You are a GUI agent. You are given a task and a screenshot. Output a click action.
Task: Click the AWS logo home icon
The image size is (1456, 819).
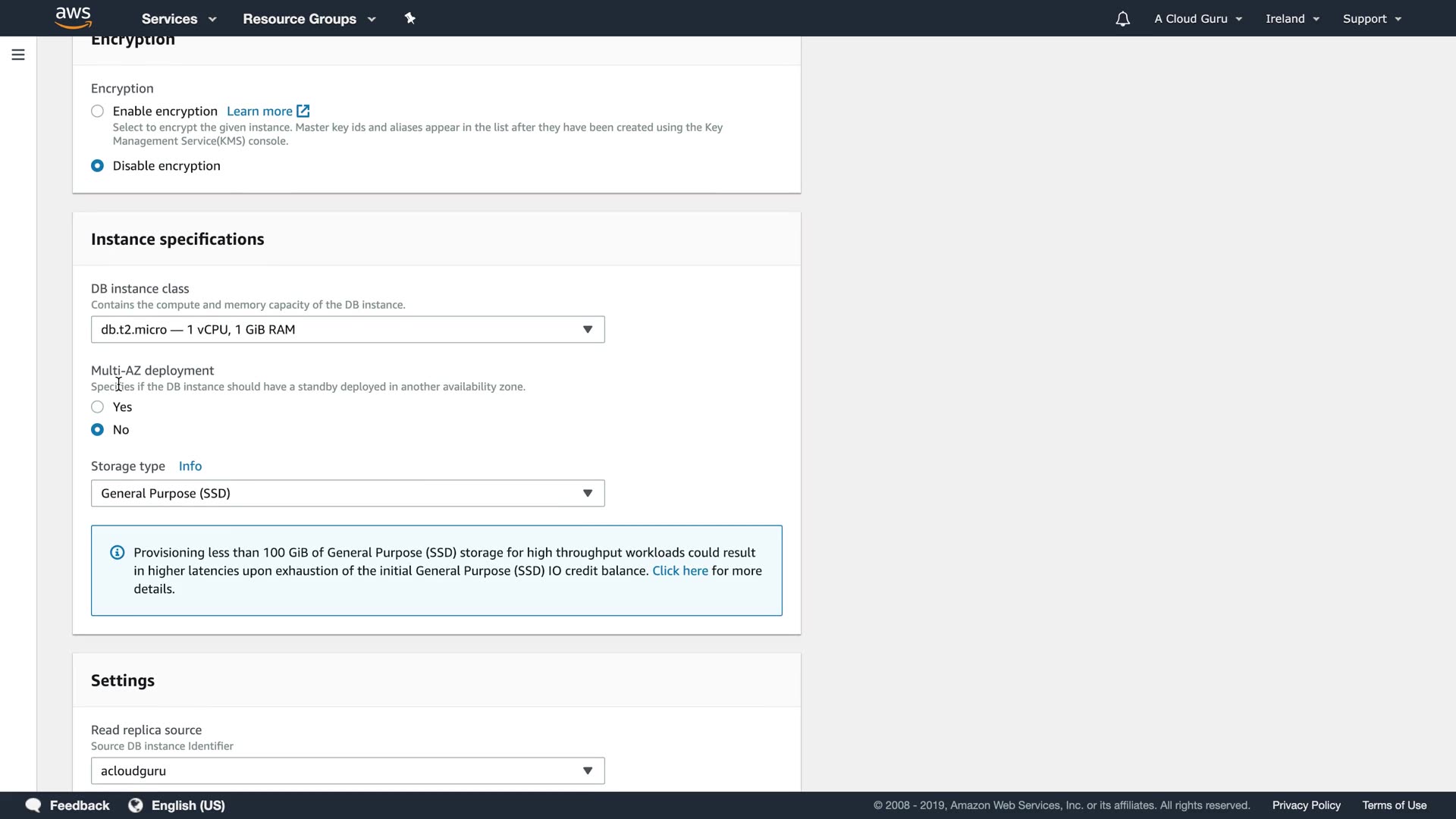click(x=74, y=17)
